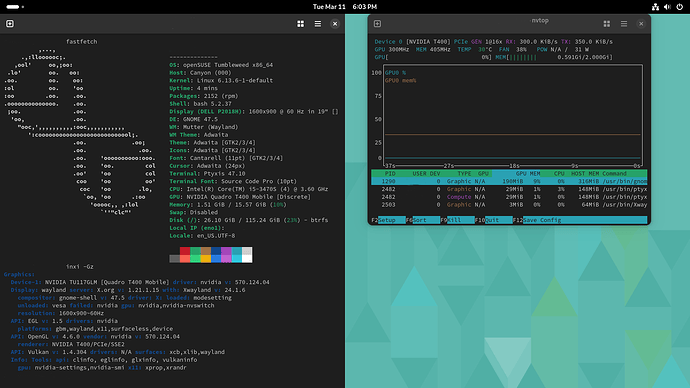
Task: Click the 'fastfetch' command text
Action: coord(81,41)
